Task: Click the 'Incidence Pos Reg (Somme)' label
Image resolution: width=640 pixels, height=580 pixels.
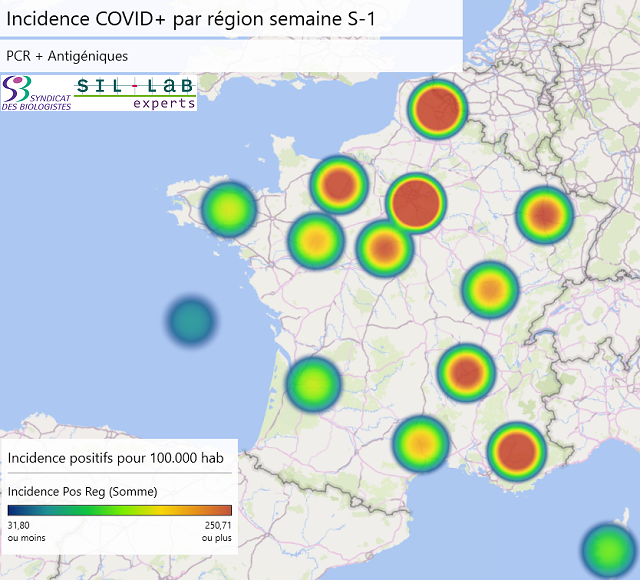Action: click(x=82, y=491)
